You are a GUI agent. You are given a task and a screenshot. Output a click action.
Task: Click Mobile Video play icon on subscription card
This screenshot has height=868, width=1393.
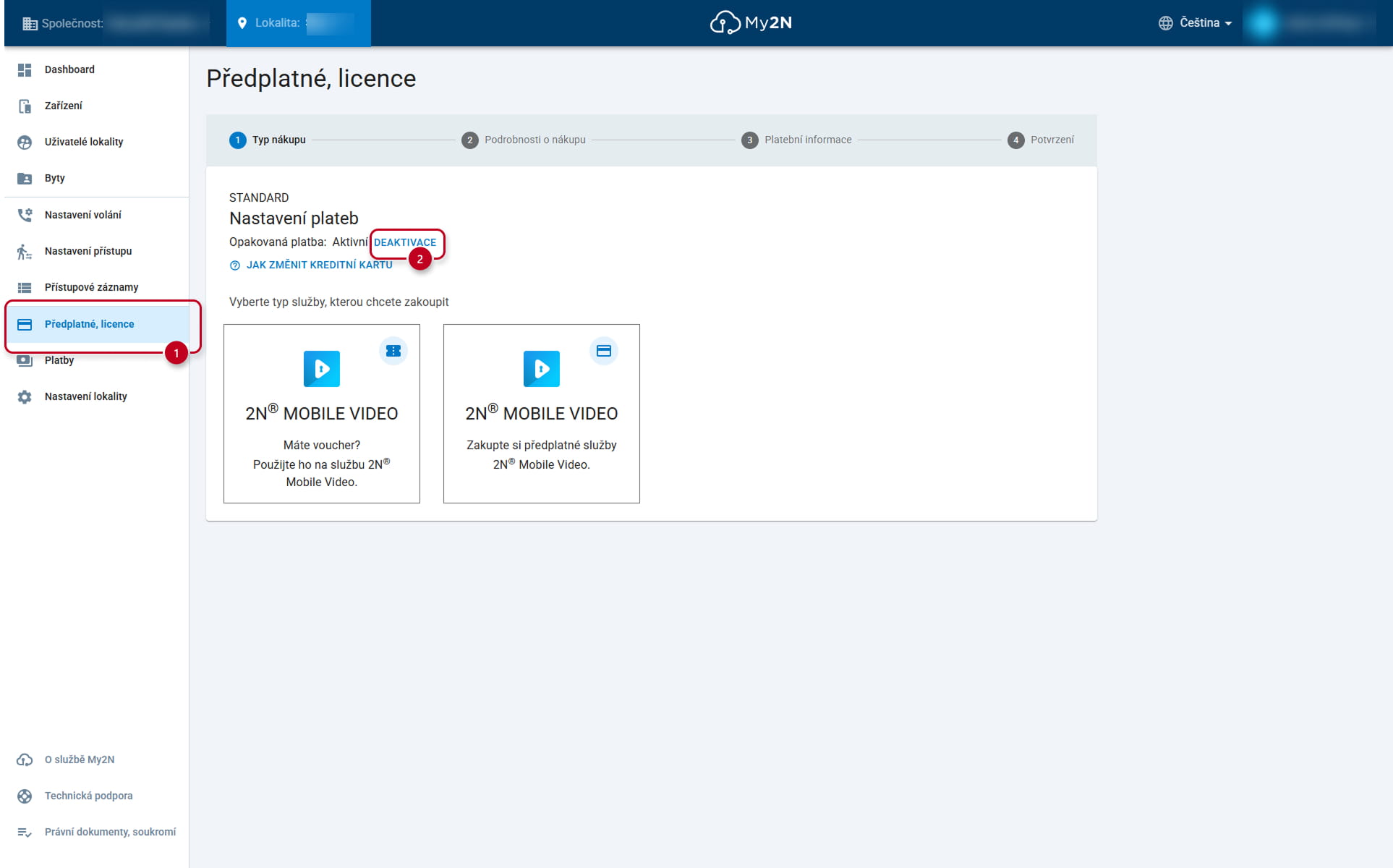click(x=542, y=369)
